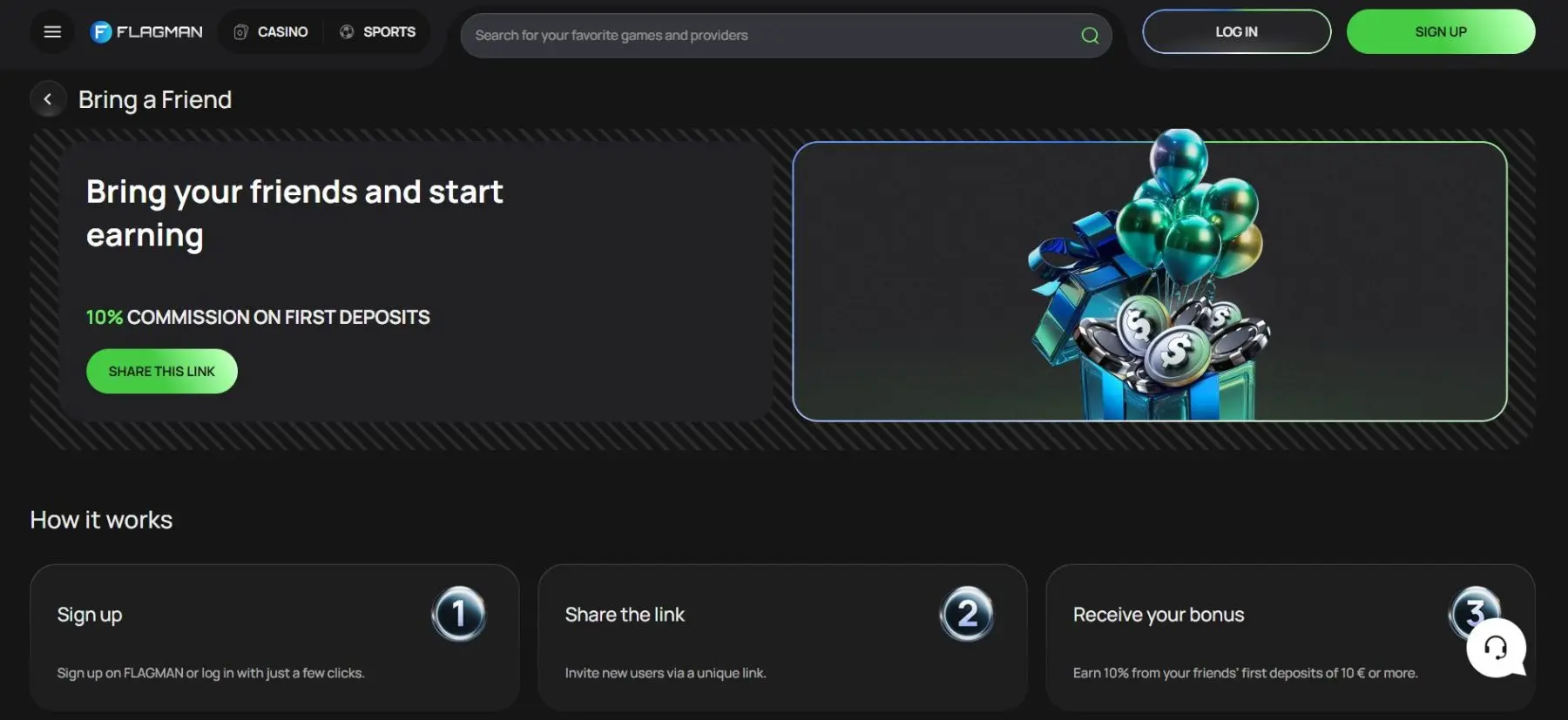Open the live chat support headset
The image size is (1568, 720).
pos(1496,648)
